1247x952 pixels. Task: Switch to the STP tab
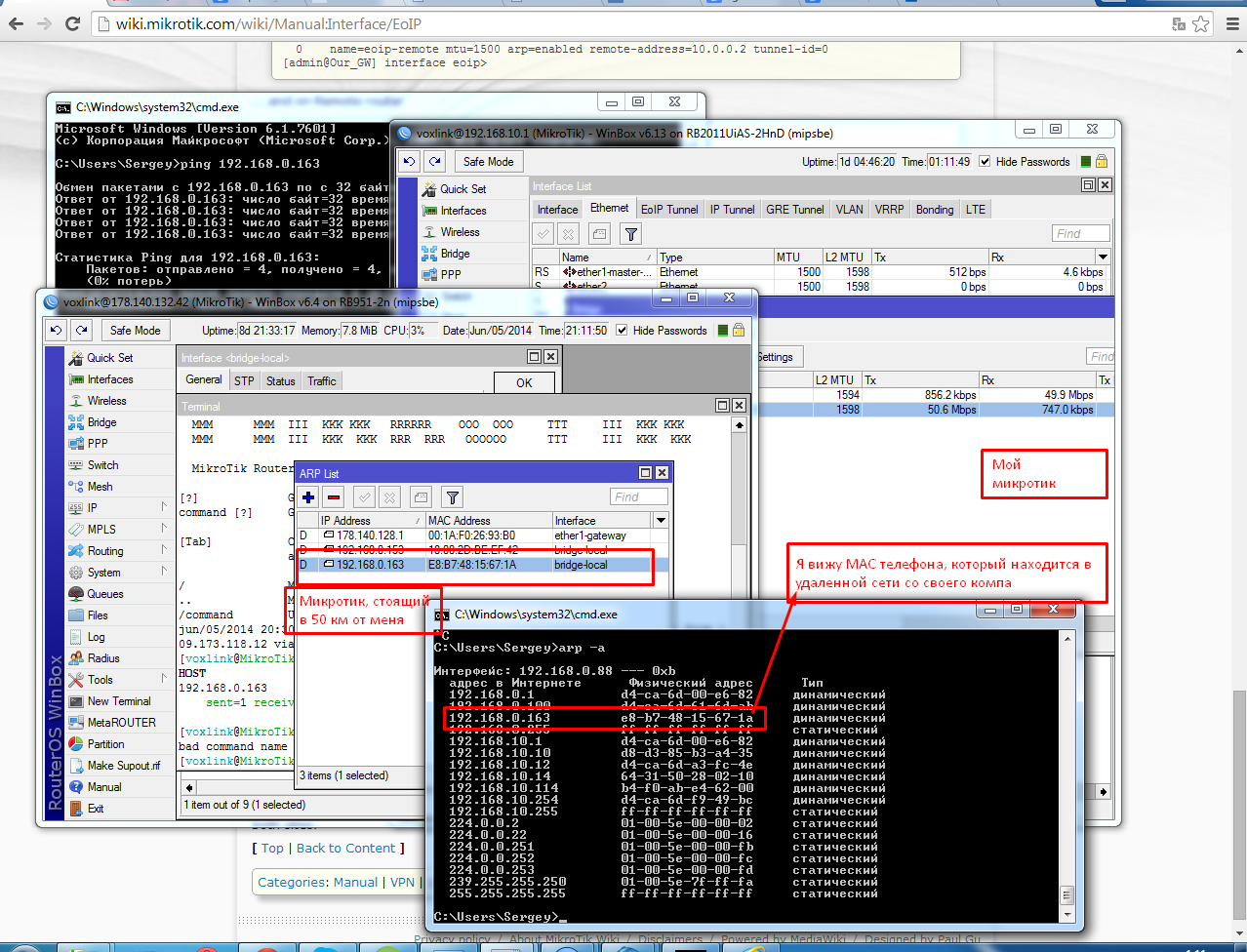pos(244,381)
